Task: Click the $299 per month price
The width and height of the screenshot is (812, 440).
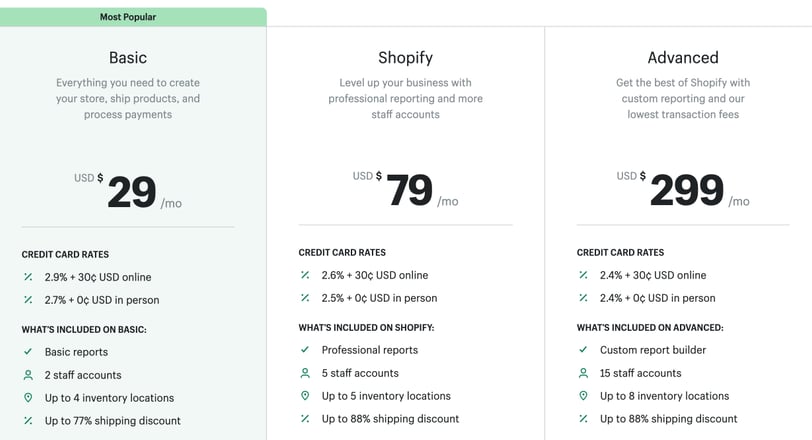Action: 683,189
